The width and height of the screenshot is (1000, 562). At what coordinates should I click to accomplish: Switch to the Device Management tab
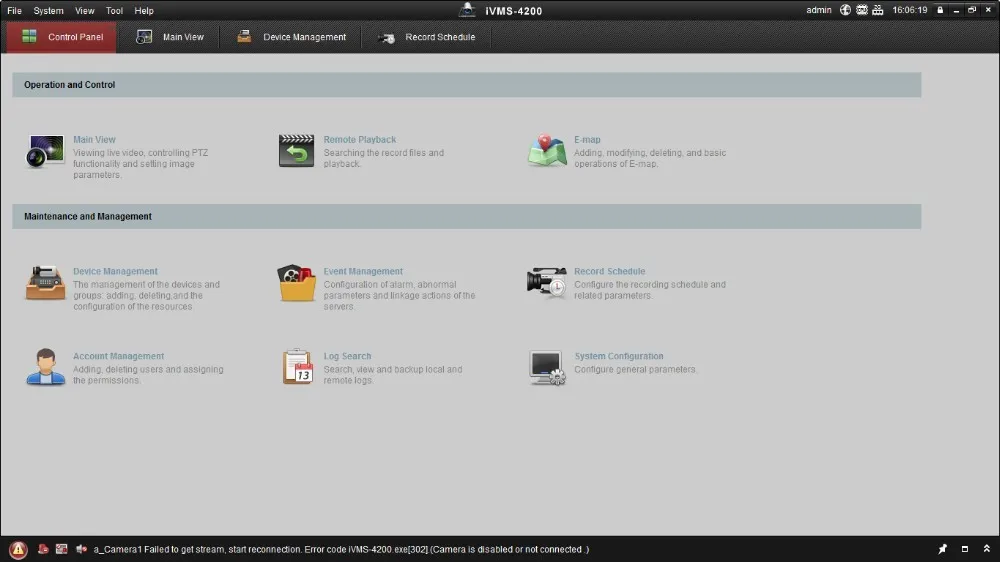(x=291, y=37)
